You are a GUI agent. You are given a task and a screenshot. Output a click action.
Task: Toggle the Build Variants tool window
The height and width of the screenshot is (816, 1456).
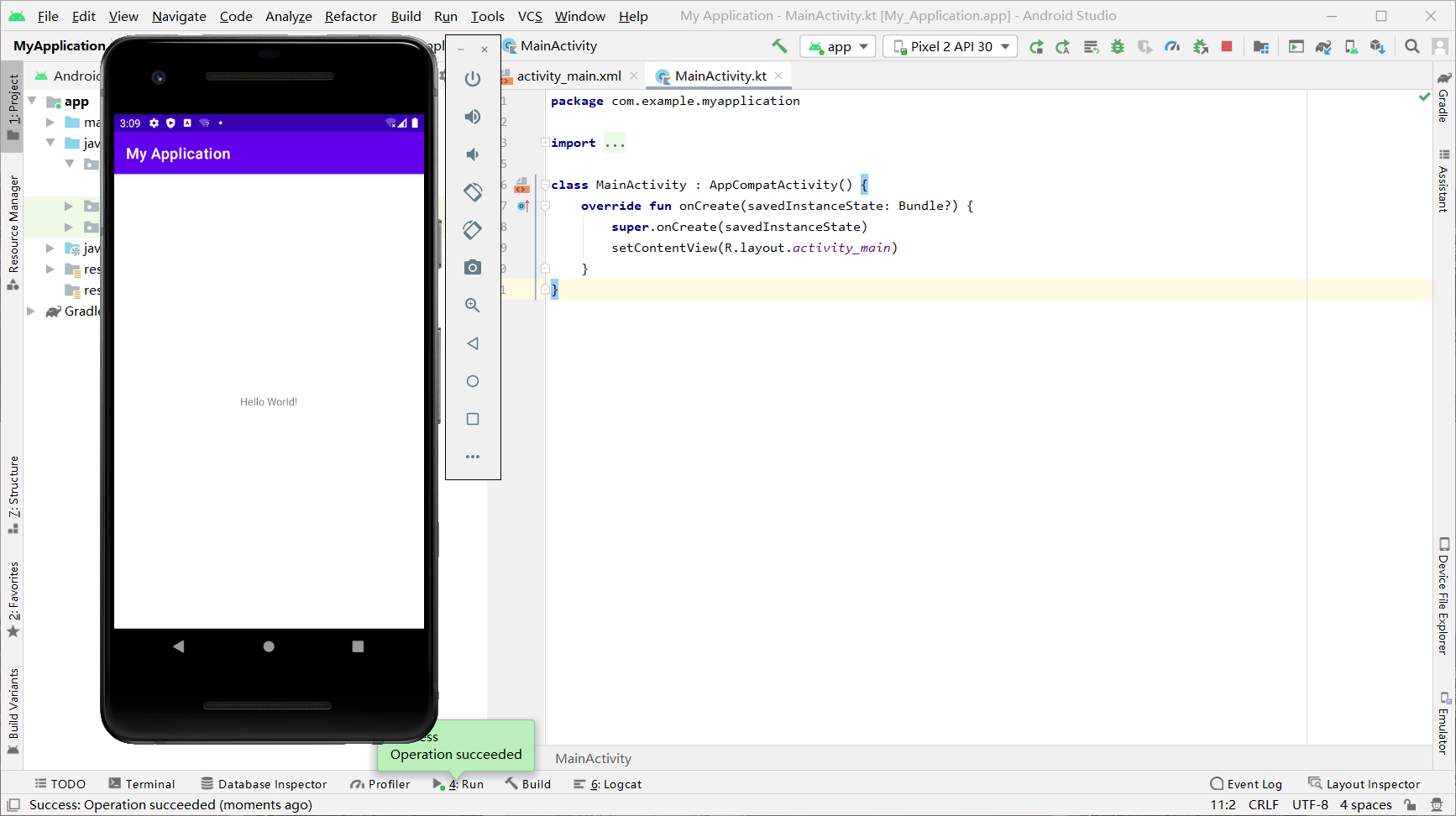(13, 711)
